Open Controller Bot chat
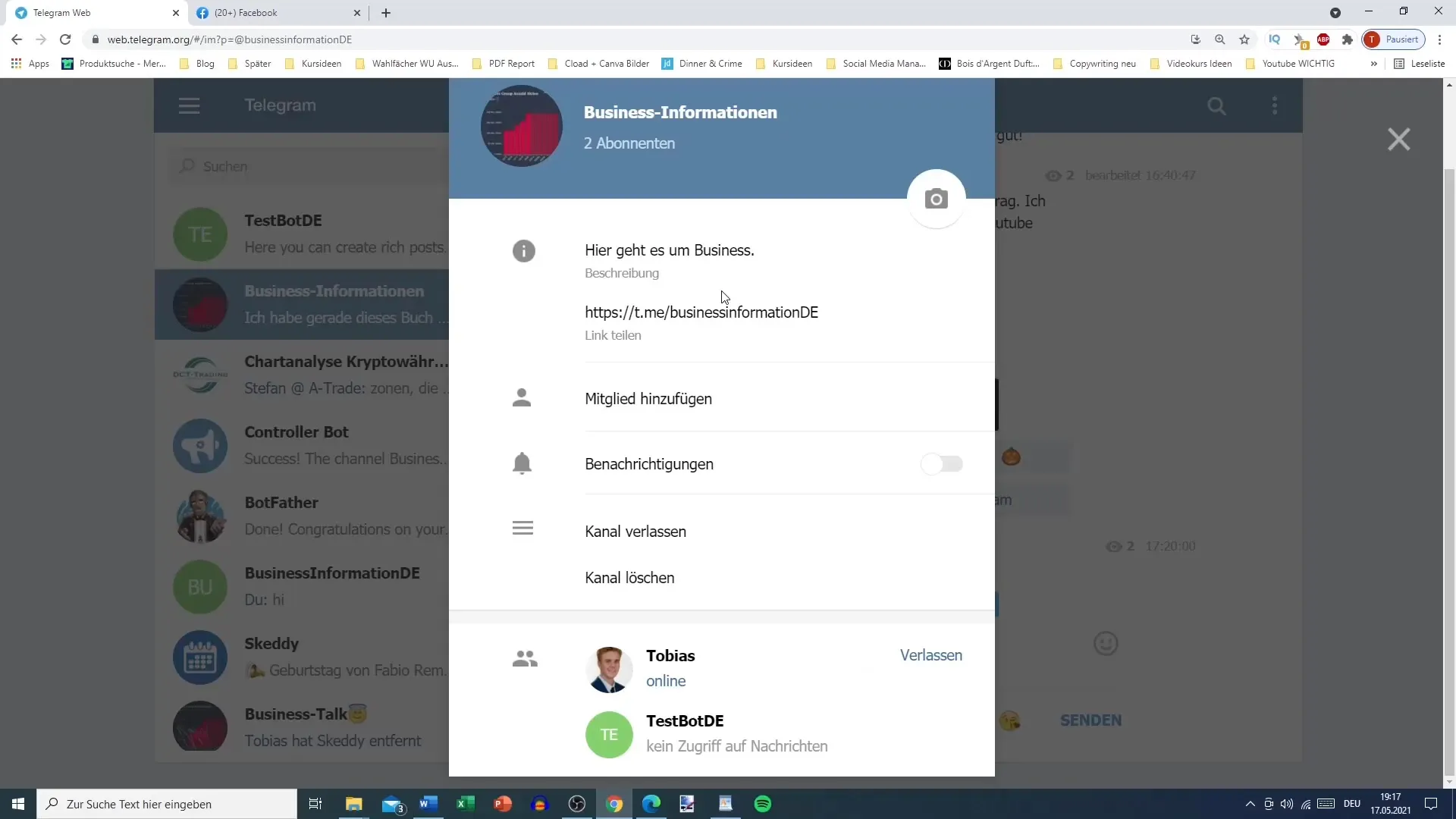Screen dimensions: 1456x819 tap(302, 446)
